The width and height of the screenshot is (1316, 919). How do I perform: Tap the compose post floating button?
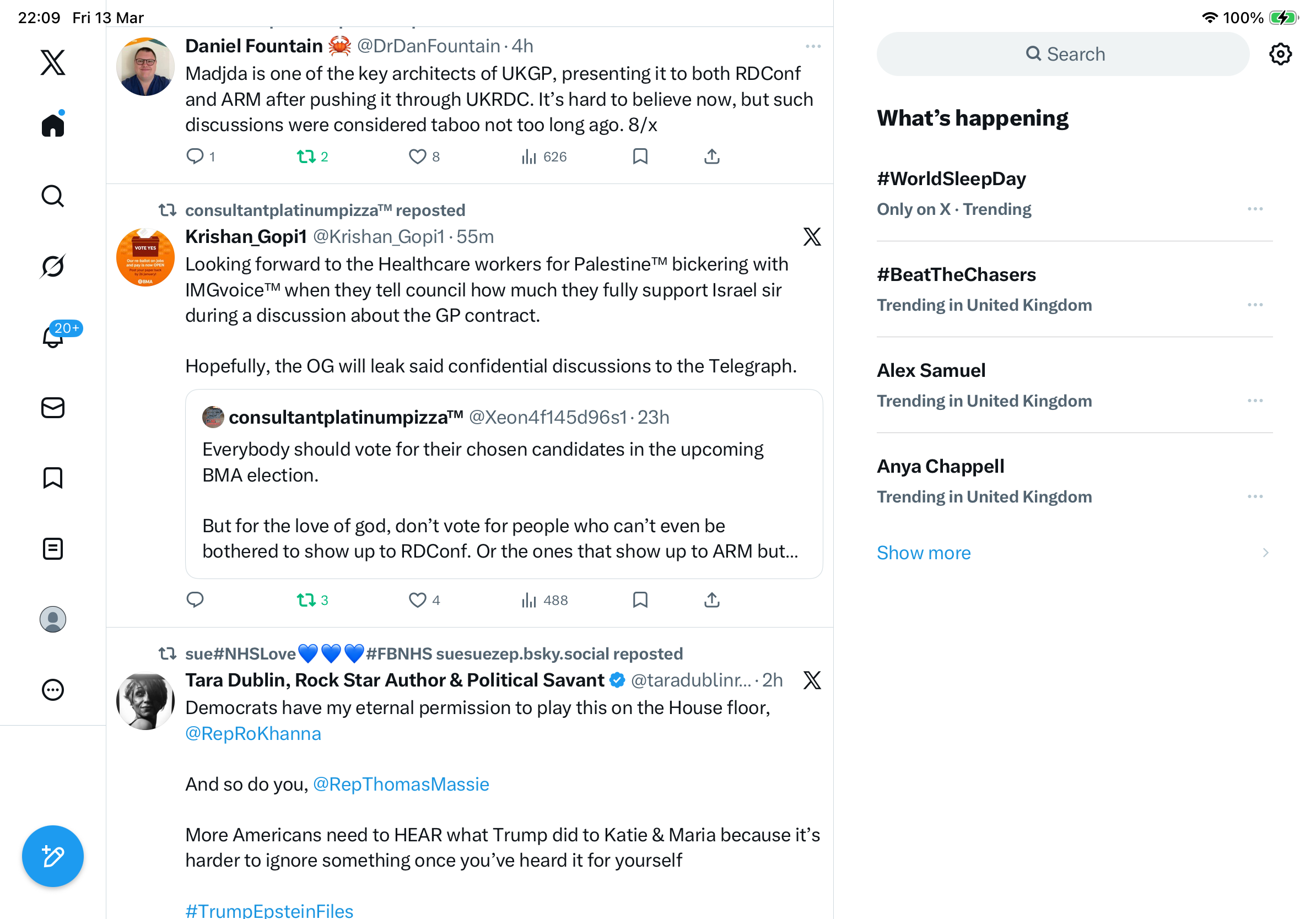(53, 856)
